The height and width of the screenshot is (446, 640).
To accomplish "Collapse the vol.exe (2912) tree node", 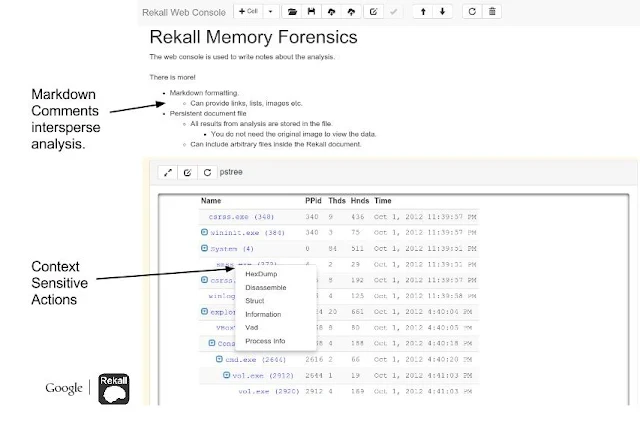I will [x=227, y=375].
